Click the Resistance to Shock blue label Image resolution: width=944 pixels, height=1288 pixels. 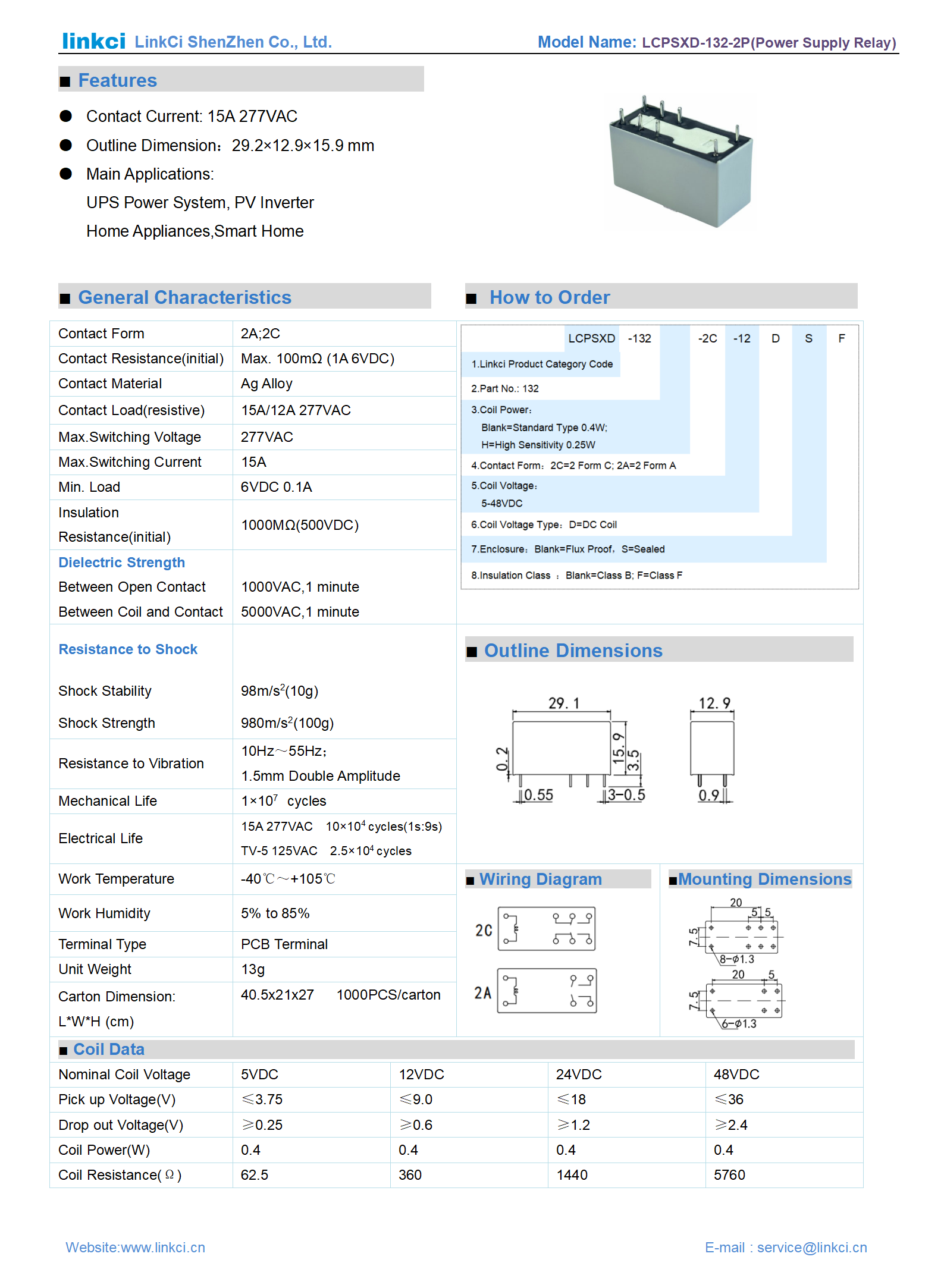click(x=128, y=649)
